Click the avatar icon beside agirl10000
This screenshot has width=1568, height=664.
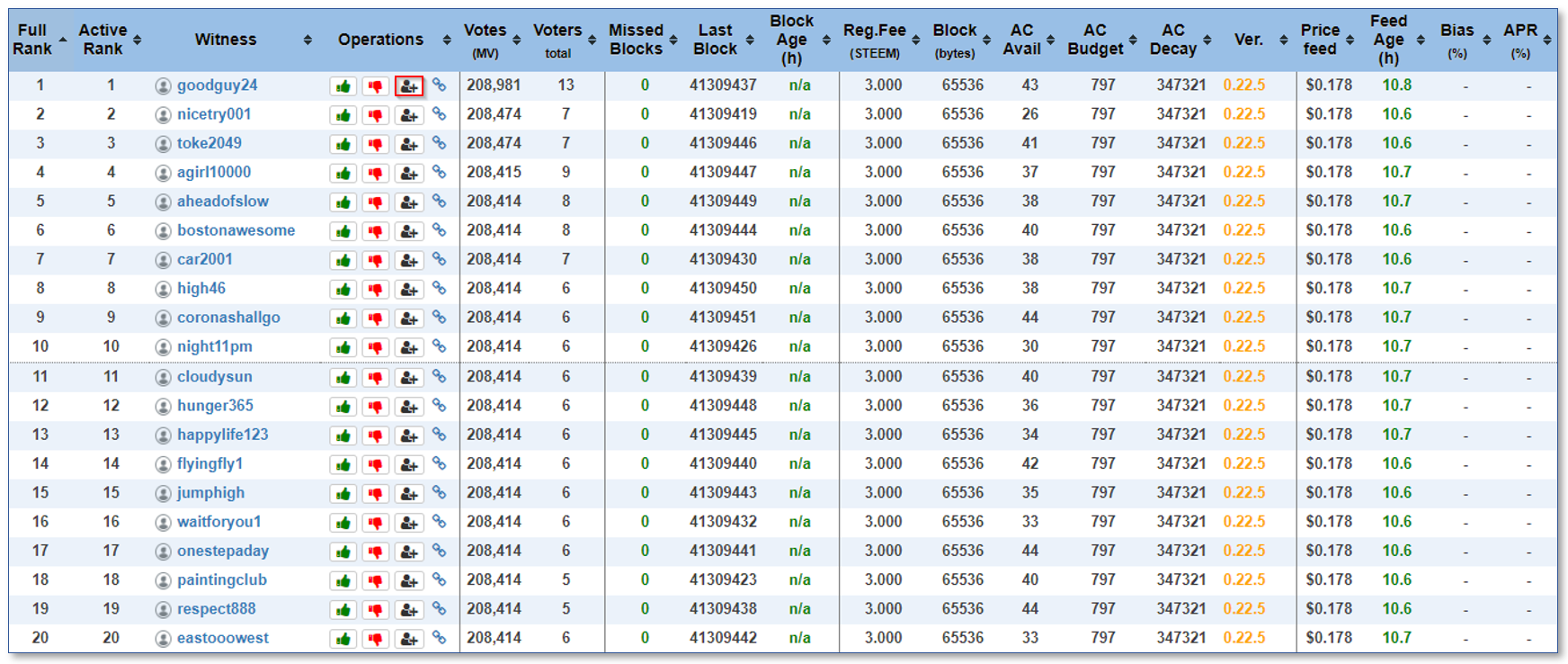pos(163,173)
